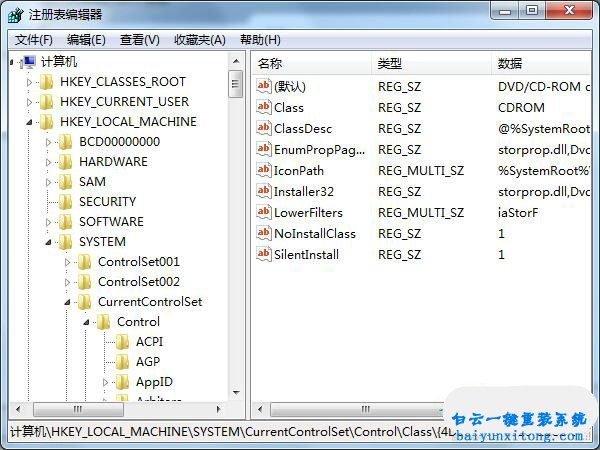Click the SilentInstall string value icon
This screenshot has width=600, height=450.
pyautogui.click(x=264, y=254)
